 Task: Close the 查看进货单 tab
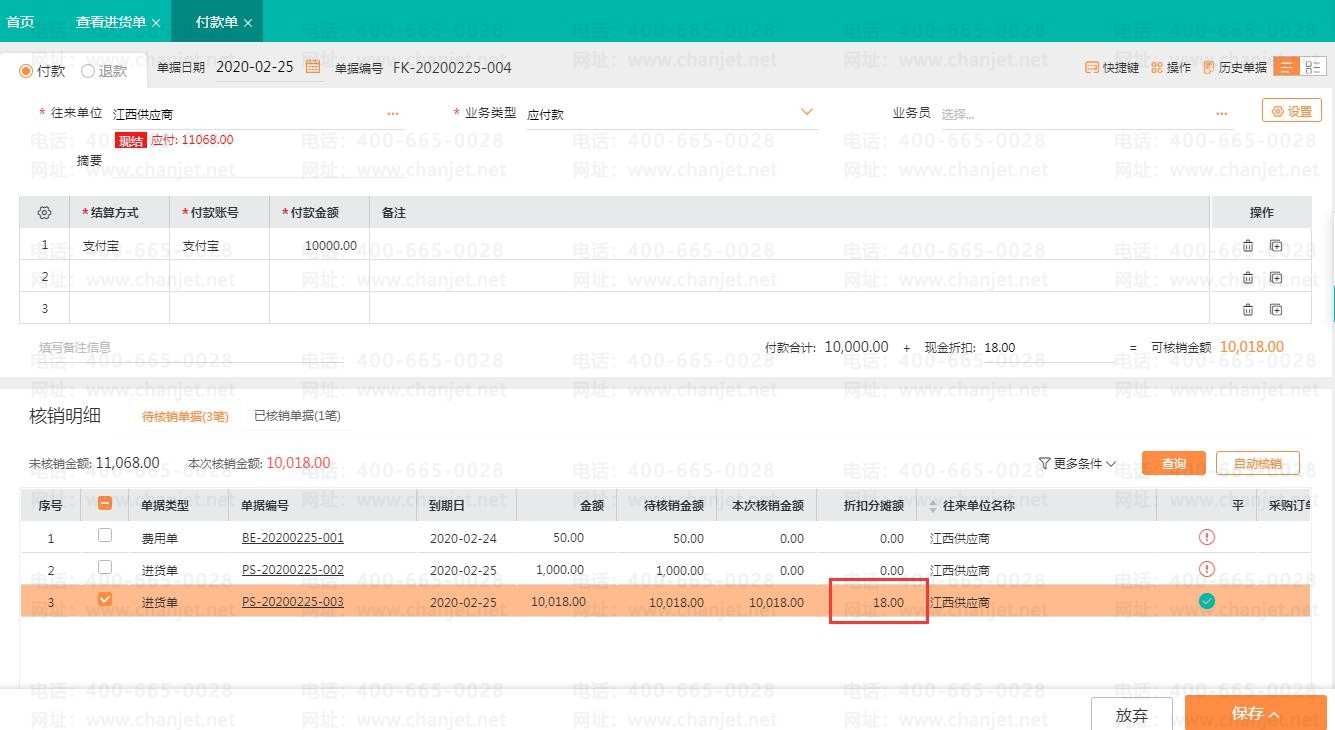156,22
